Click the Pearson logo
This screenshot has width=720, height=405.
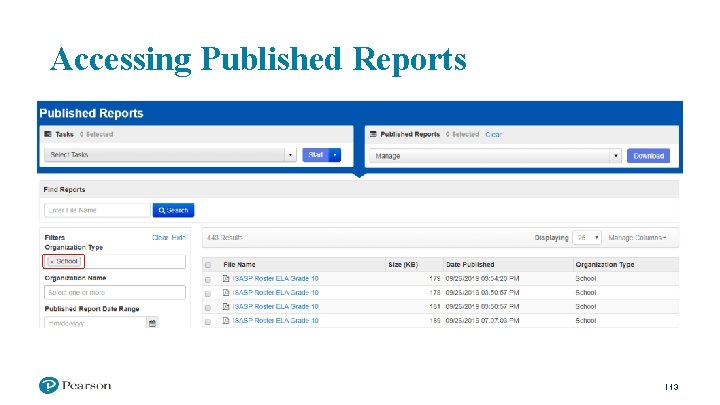[x=75, y=385]
